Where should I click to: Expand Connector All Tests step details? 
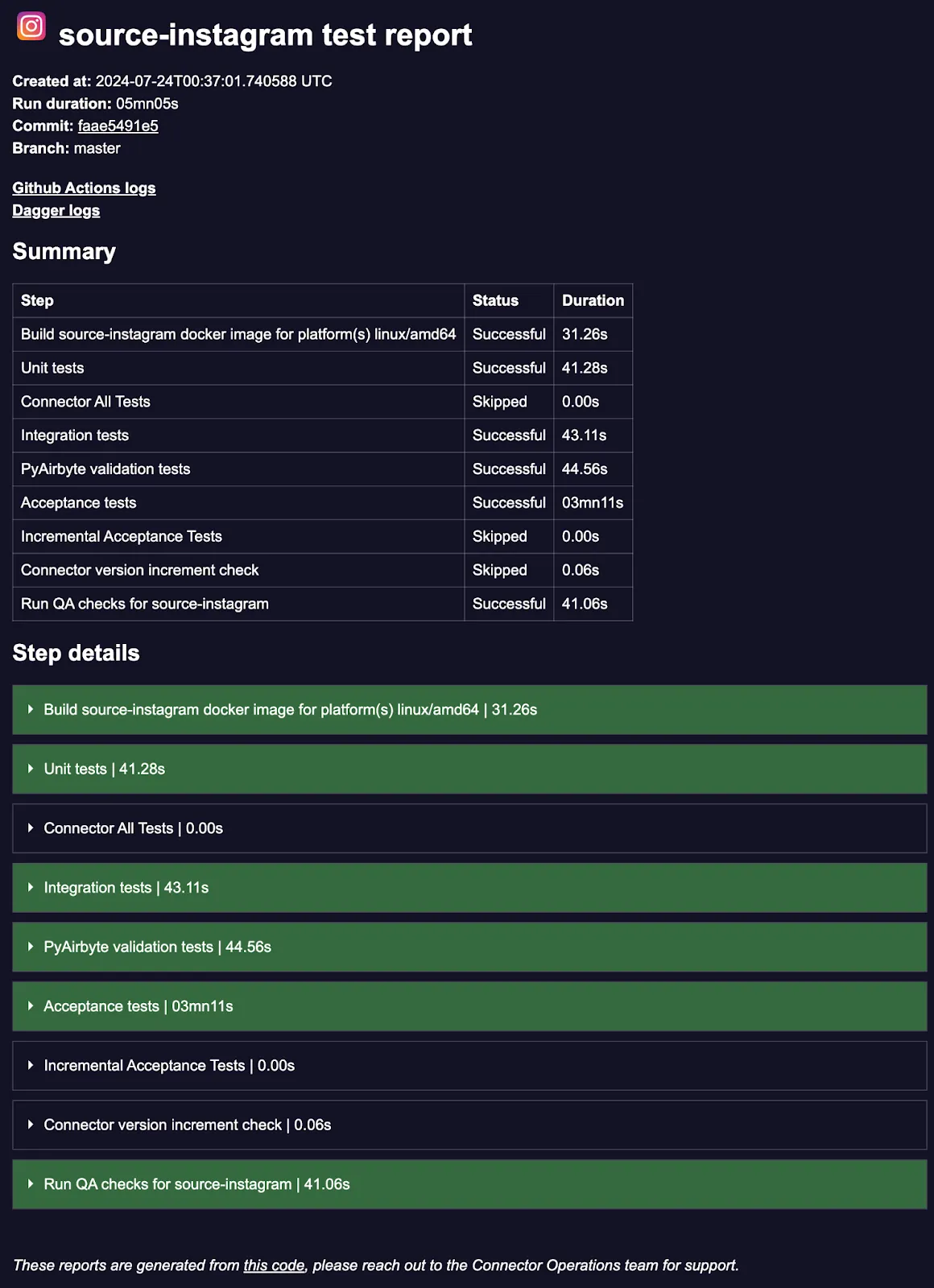[x=469, y=828]
